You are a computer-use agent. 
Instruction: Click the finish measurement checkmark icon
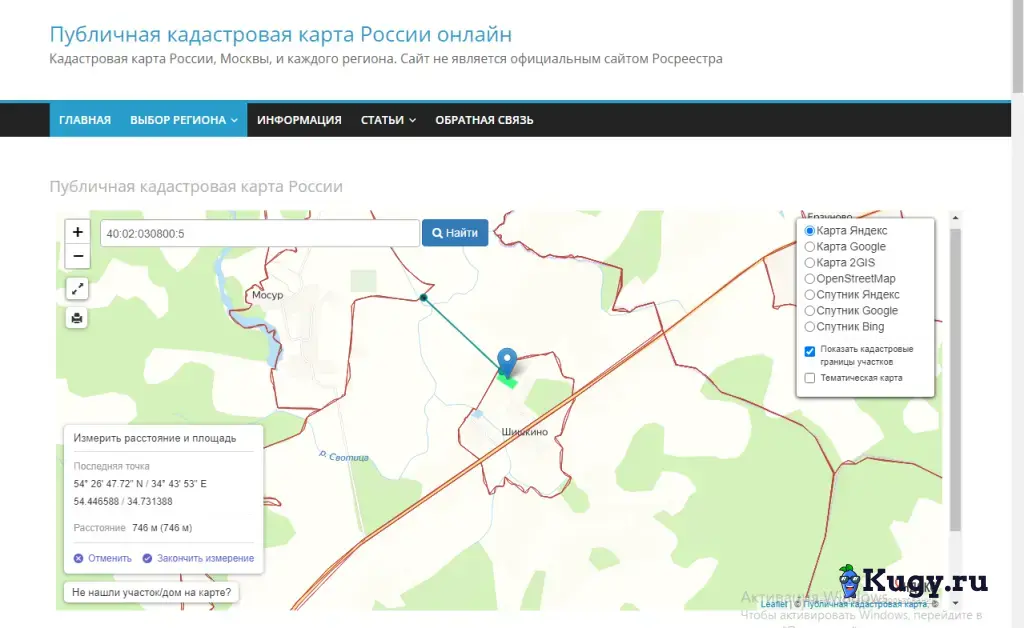pos(147,558)
